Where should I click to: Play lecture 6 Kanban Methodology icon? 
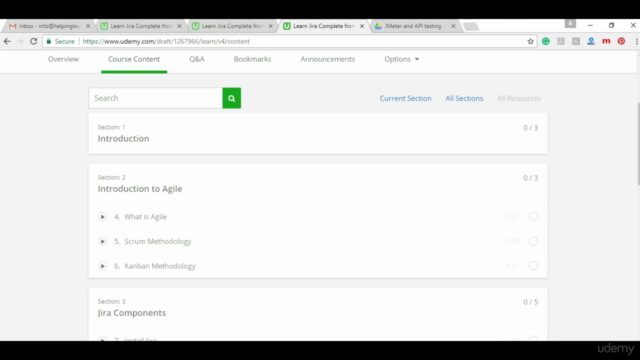pos(102,266)
